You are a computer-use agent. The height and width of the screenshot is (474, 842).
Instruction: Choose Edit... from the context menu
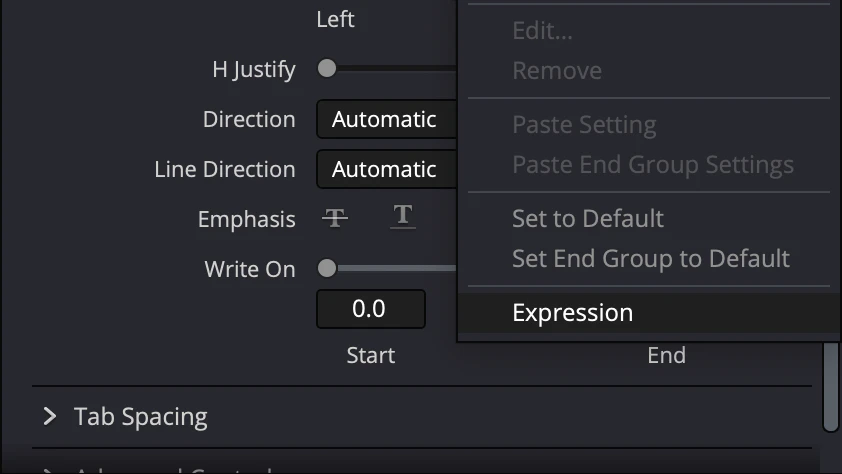click(x=542, y=31)
